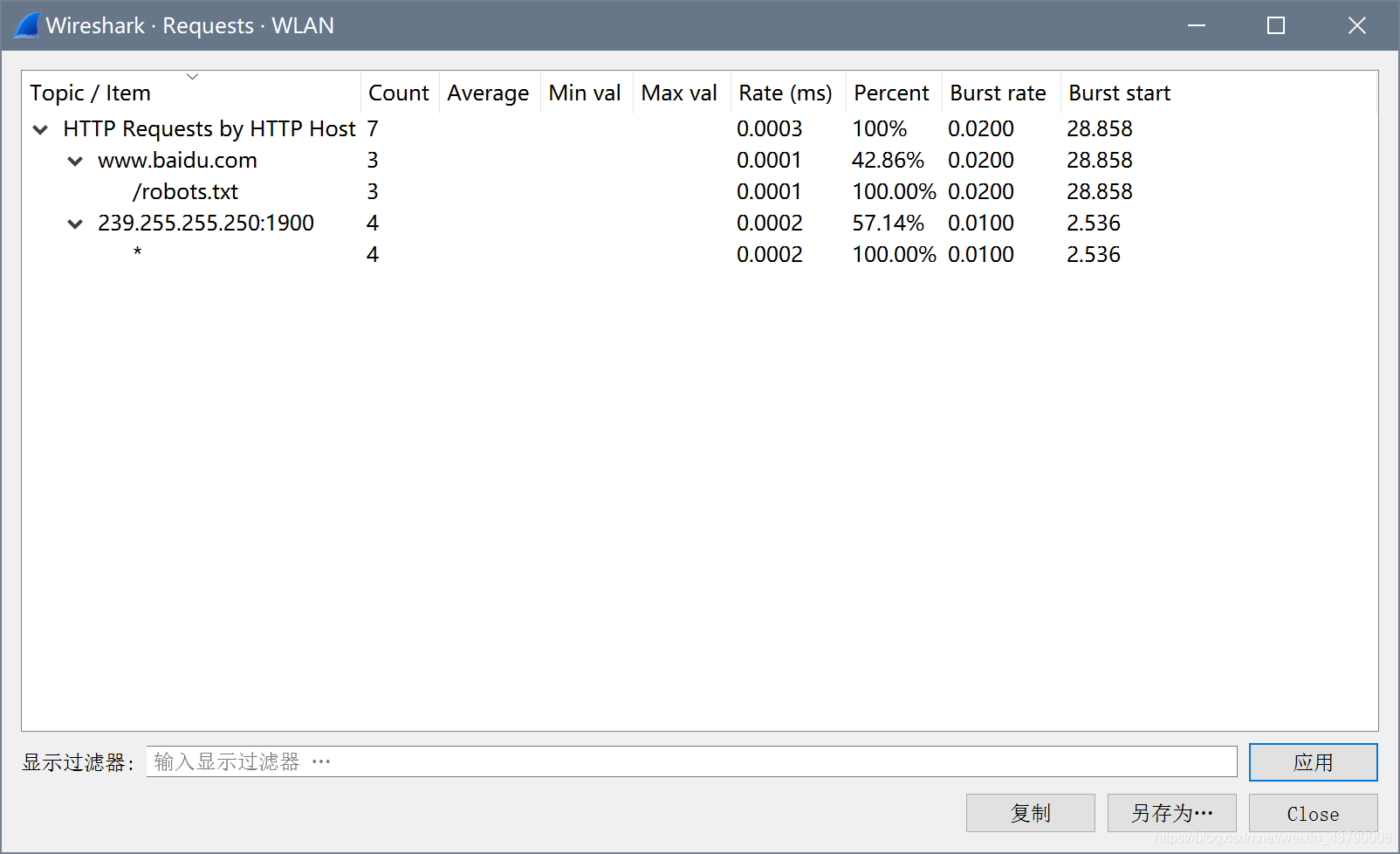Select the HTTP Requests by HTTP Host row
The height and width of the screenshot is (854, 1400).
coord(700,129)
